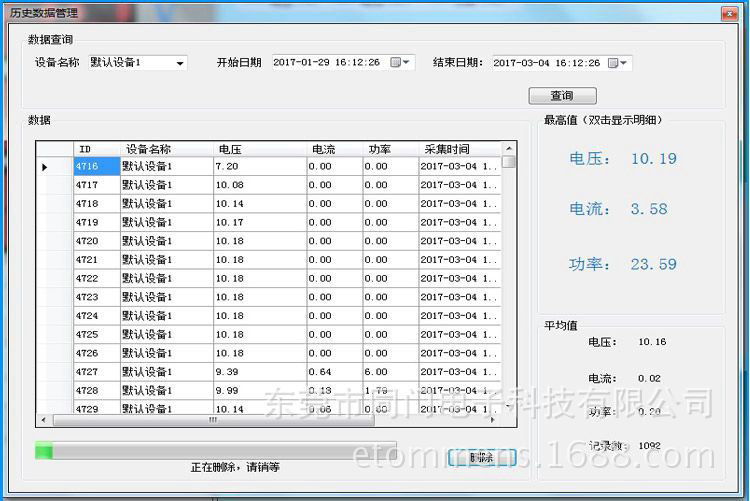
Task: Click the 查询 query button
Action: 562,96
